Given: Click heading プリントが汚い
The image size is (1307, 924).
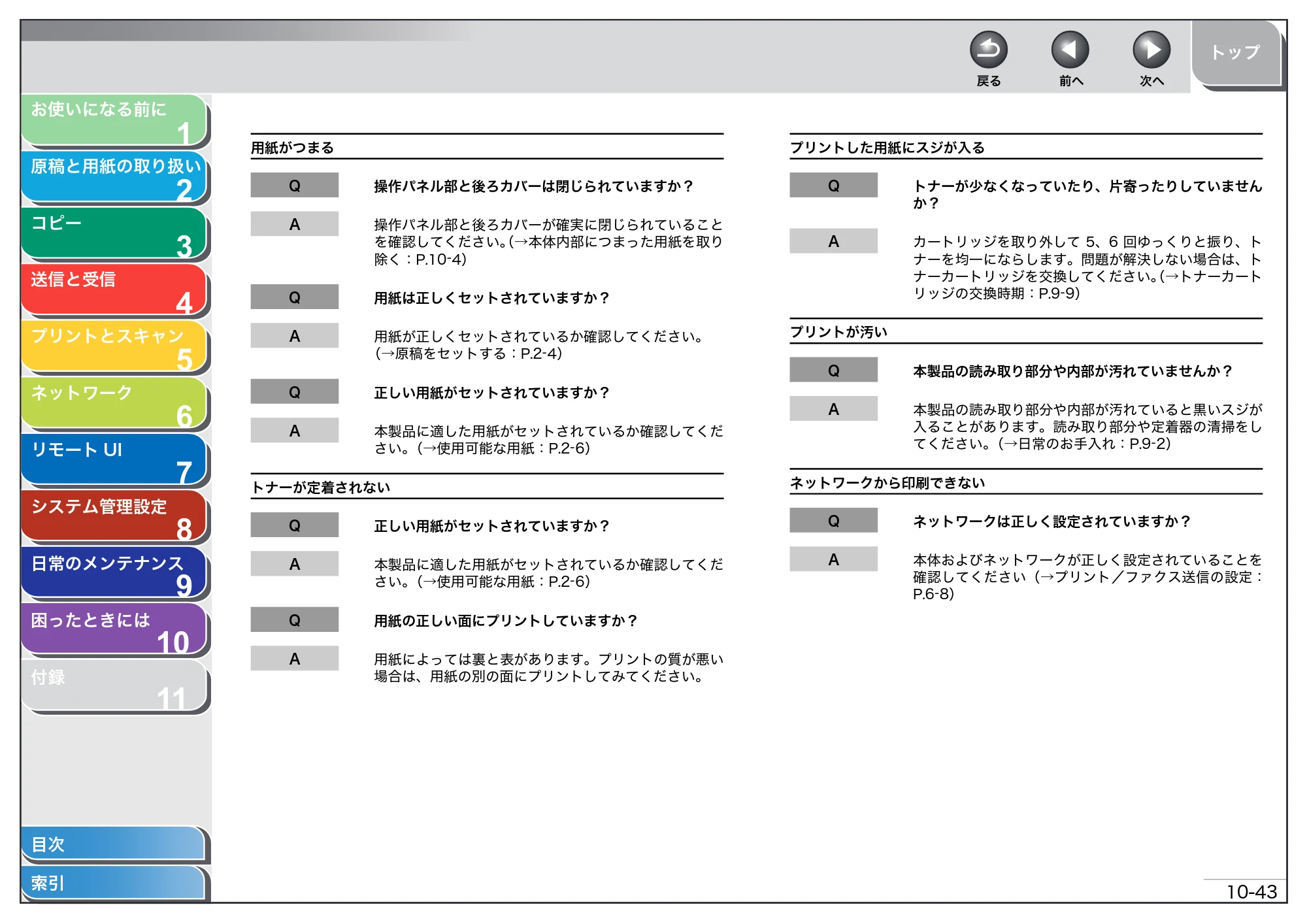Looking at the screenshot, I should pos(839,332).
